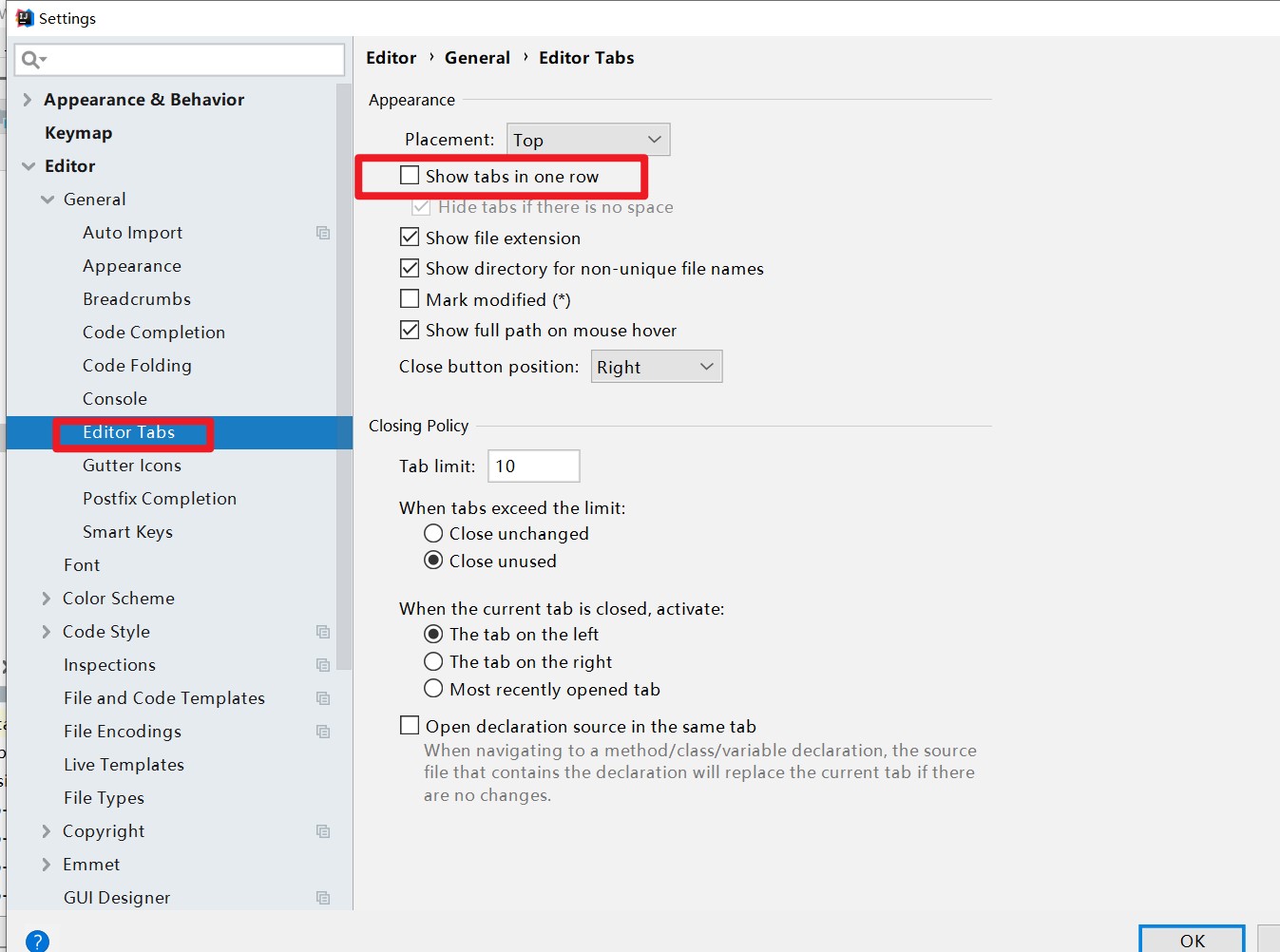Click the Tab limit input field

click(533, 466)
